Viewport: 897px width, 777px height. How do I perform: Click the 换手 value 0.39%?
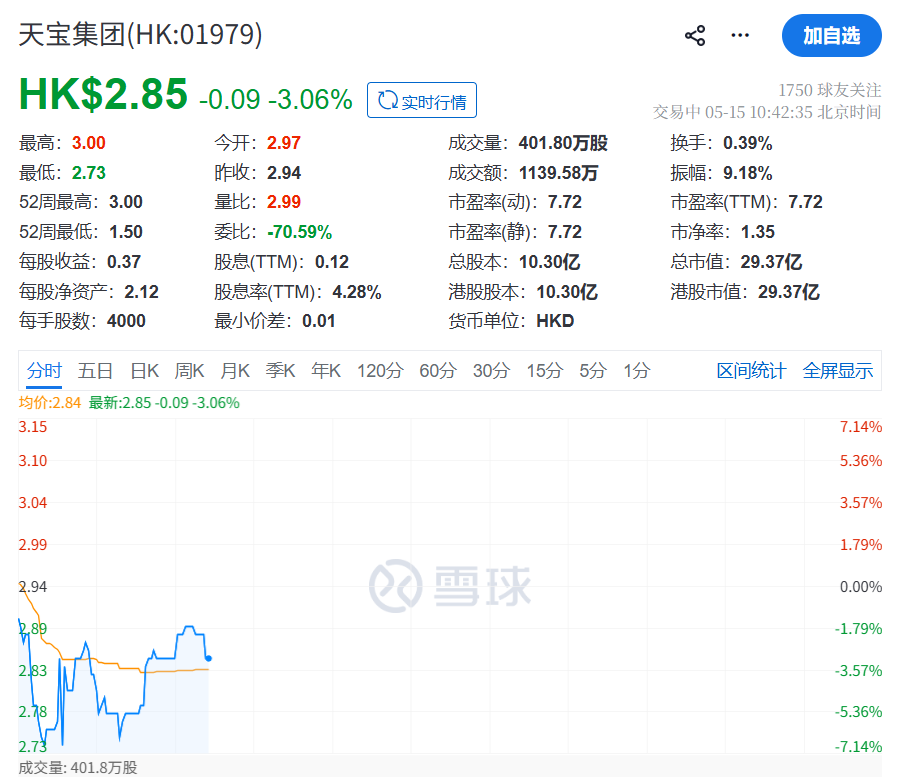point(748,143)
